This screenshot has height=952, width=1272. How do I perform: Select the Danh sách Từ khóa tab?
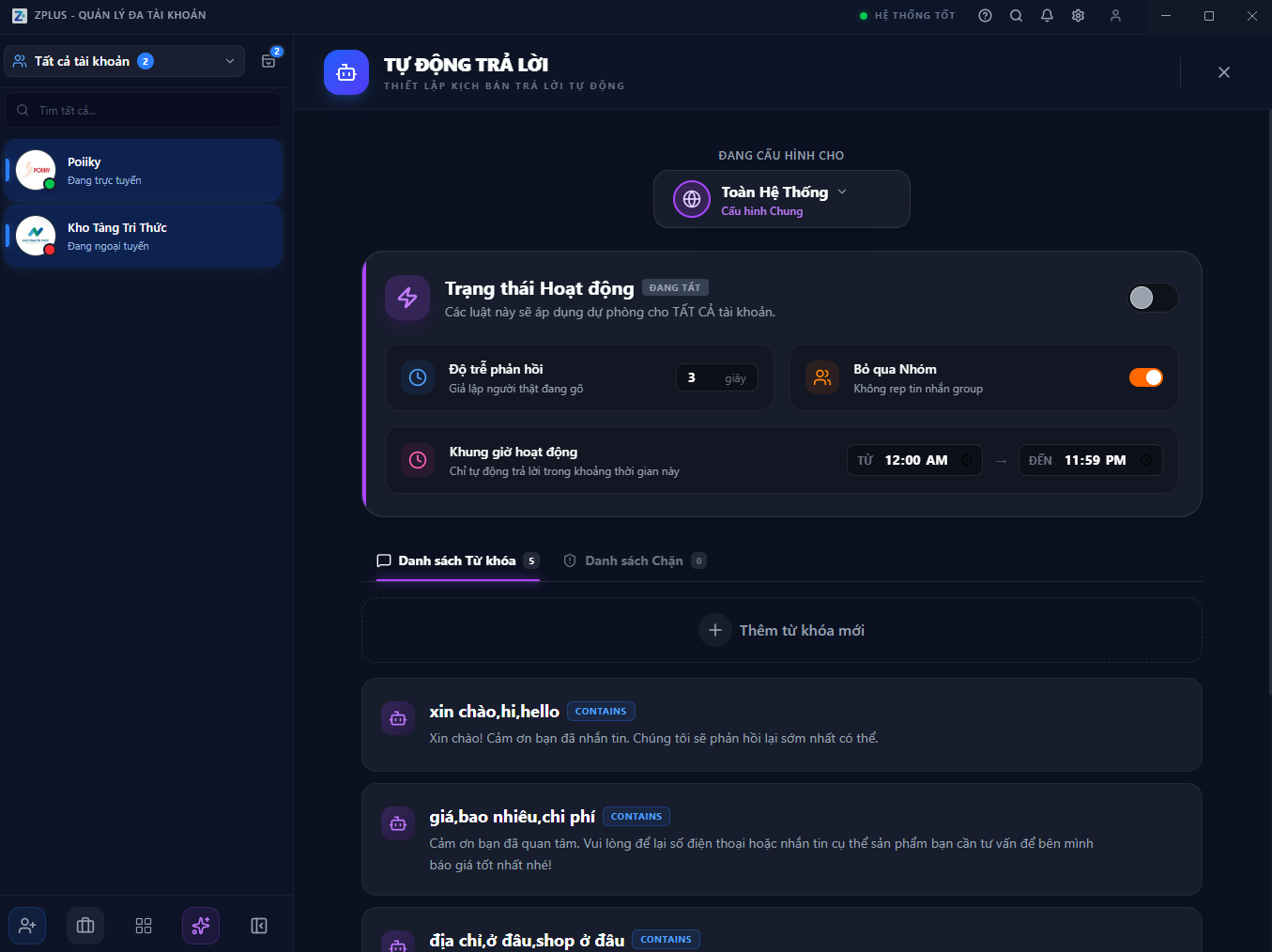pyautogui.click(x=457, y=560)
